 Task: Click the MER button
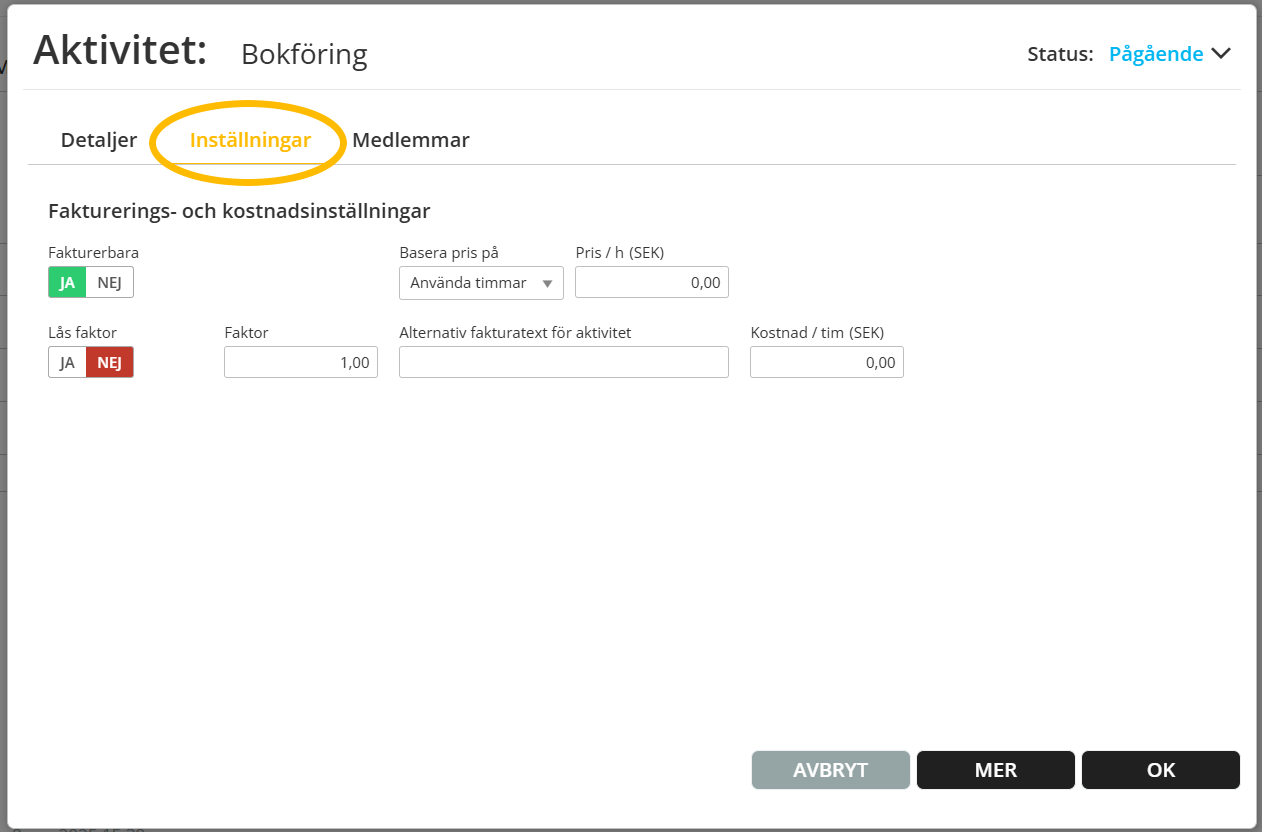pyautogui.click(x=995, y=770)
